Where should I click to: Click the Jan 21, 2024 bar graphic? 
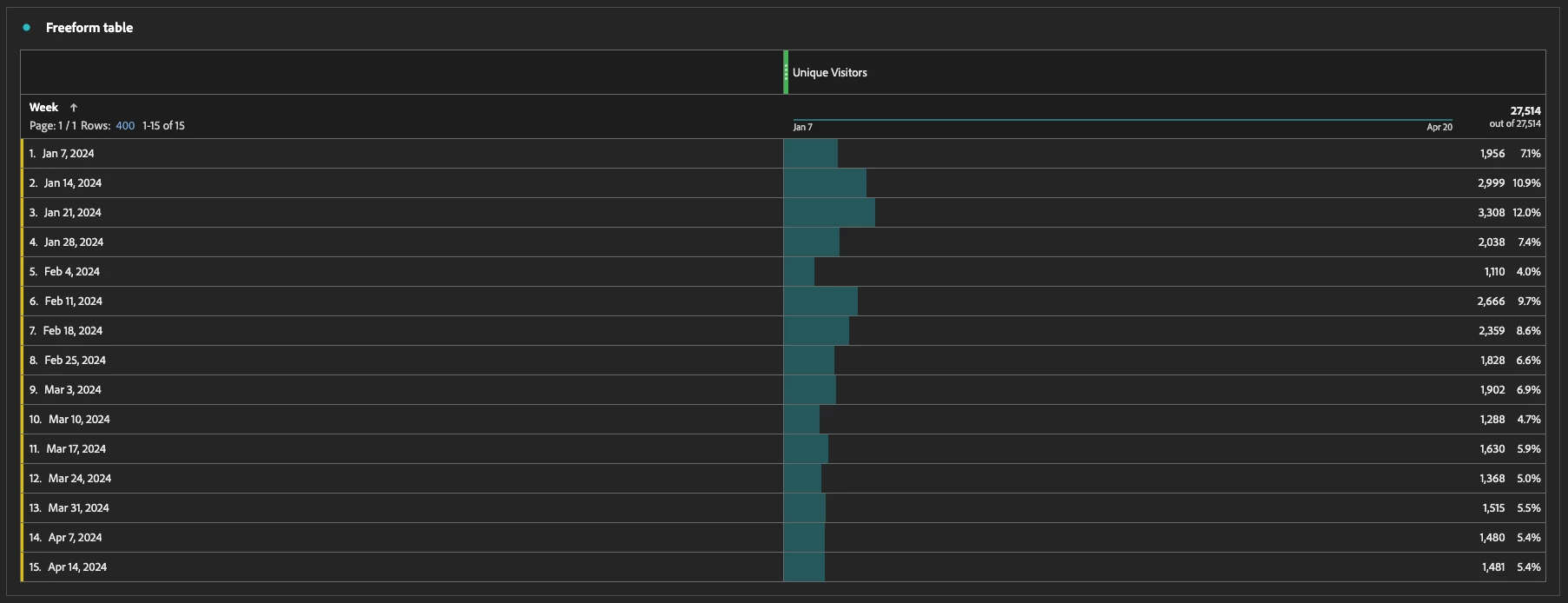tap(829, 213)
